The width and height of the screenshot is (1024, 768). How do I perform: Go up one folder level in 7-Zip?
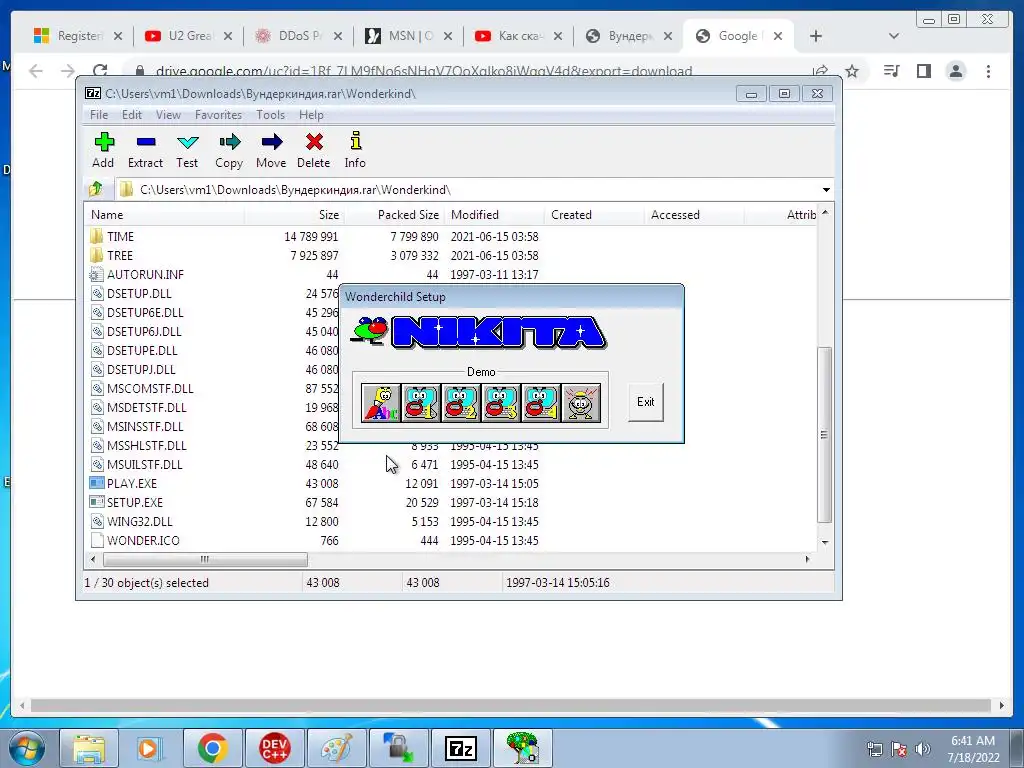(x=96, y=189)
